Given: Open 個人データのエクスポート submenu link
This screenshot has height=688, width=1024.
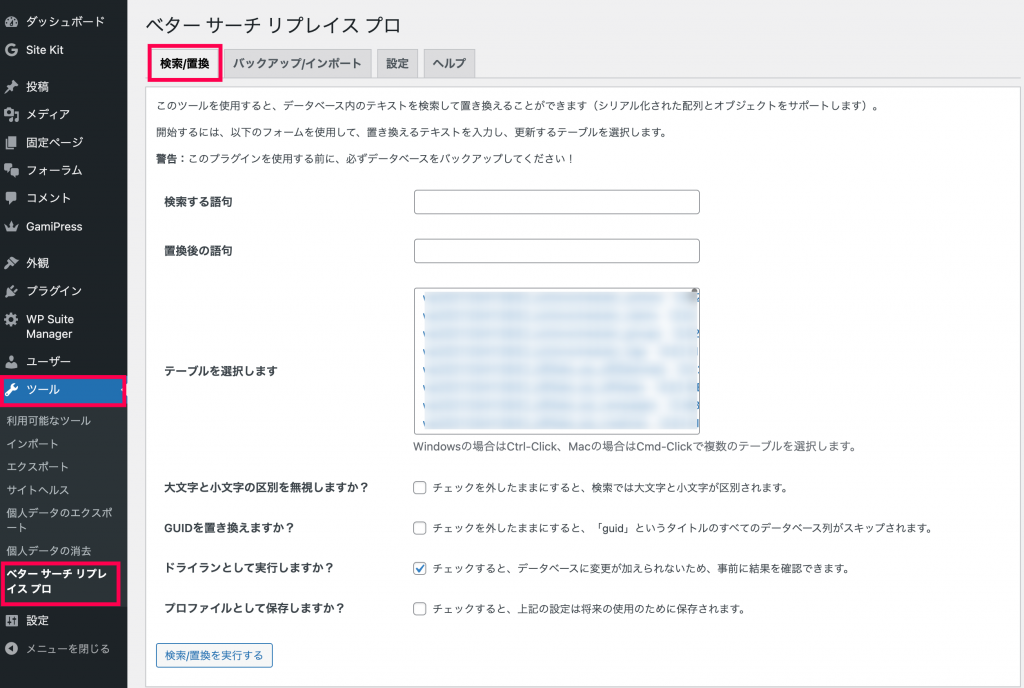Looking at the screenshot, I should [x=59, y=520].
